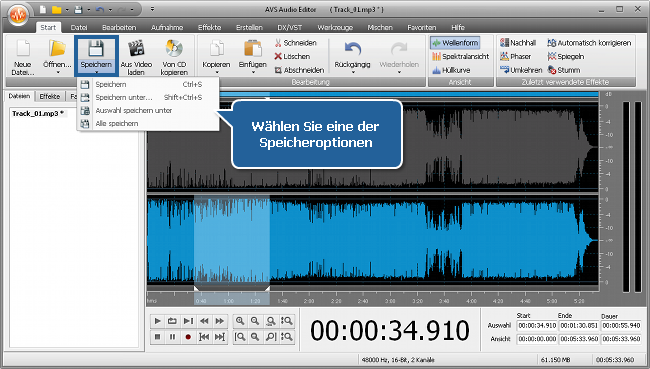Screen dimensions: 650x369
Task: Click Automatisch korrigieren effect
Action: [589, 43]
